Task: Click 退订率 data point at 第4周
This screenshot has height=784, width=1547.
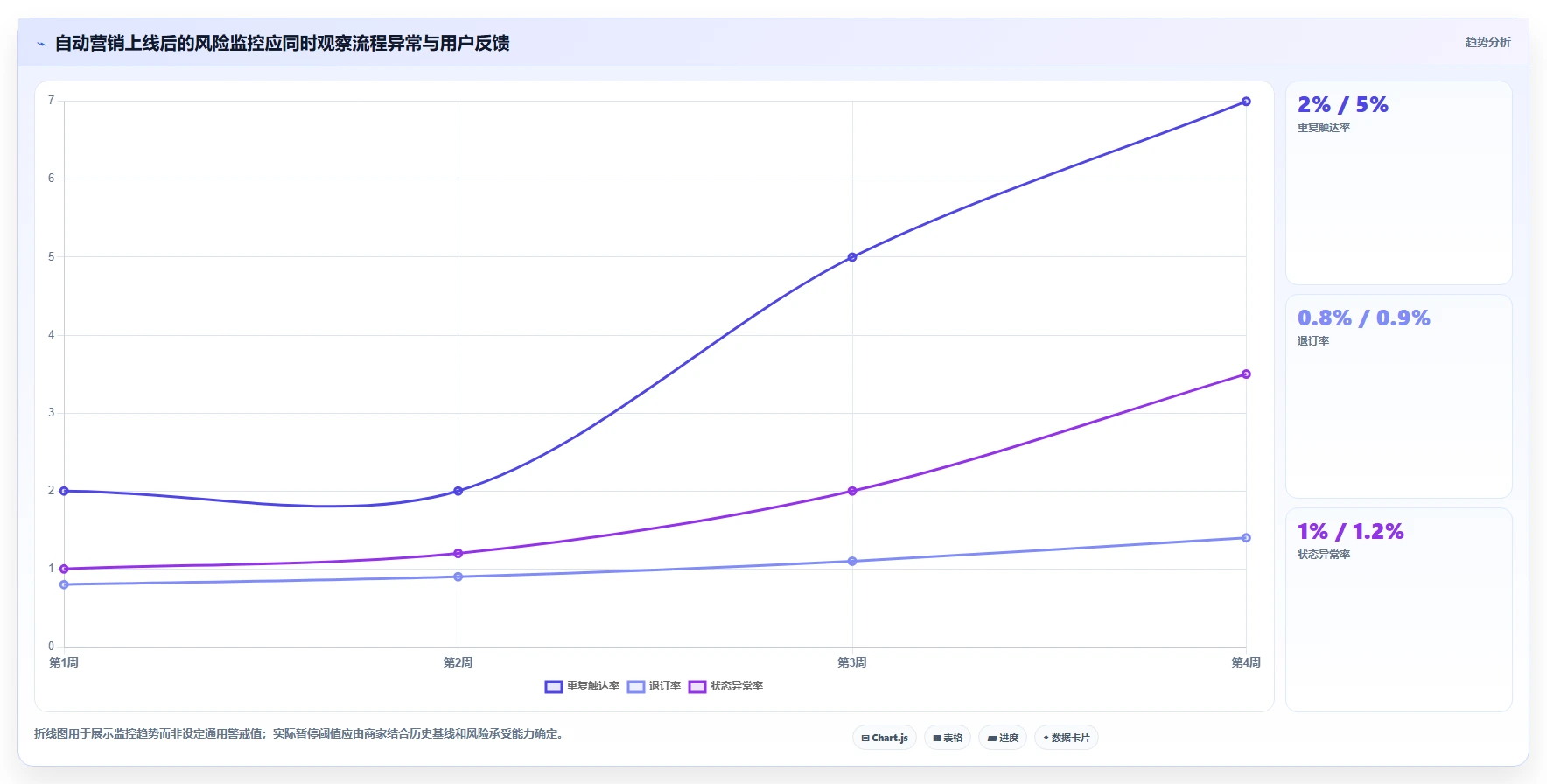Action: 1246,538
